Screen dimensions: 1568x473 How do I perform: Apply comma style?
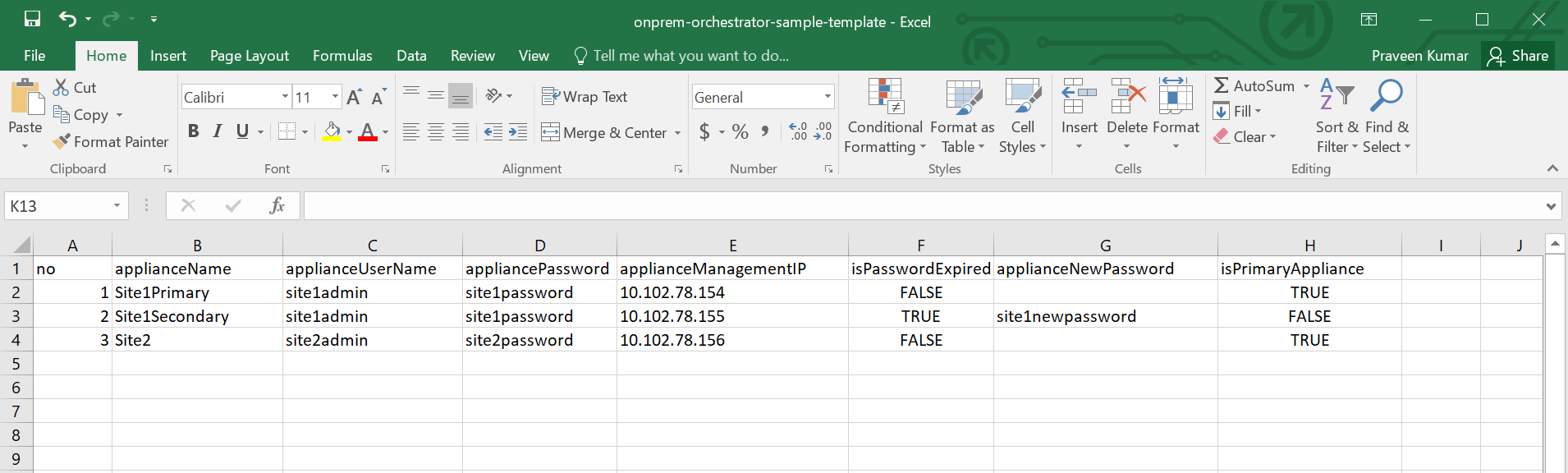[765, 131]
